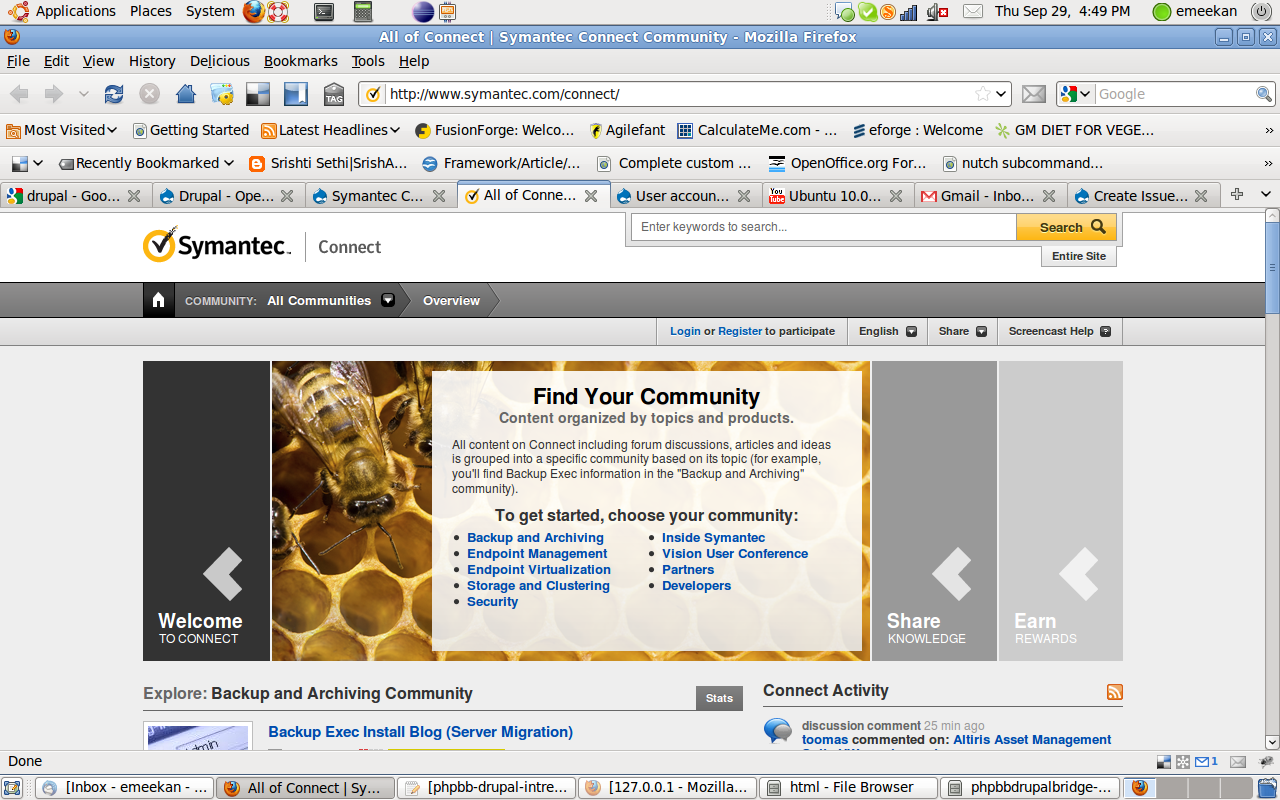The image size is (1280, 800).
Task: Launch Terminal from the top panel
Action: pos(323,11)
